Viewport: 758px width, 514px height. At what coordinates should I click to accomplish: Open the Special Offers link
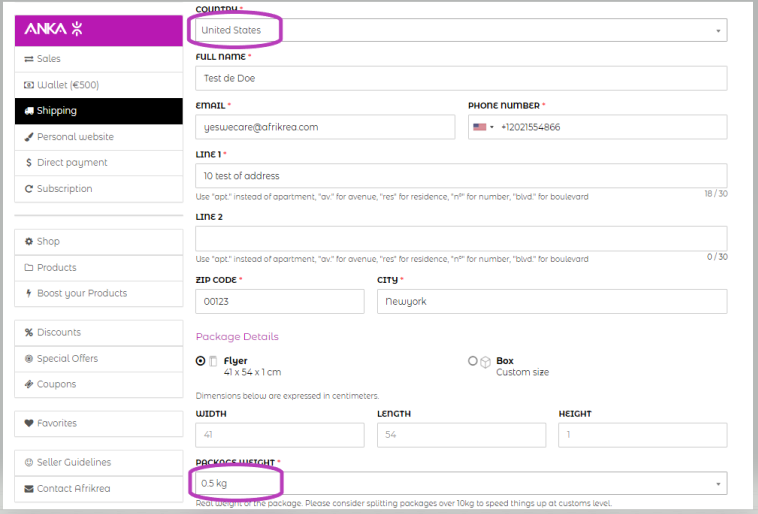(x=99, y=358)
